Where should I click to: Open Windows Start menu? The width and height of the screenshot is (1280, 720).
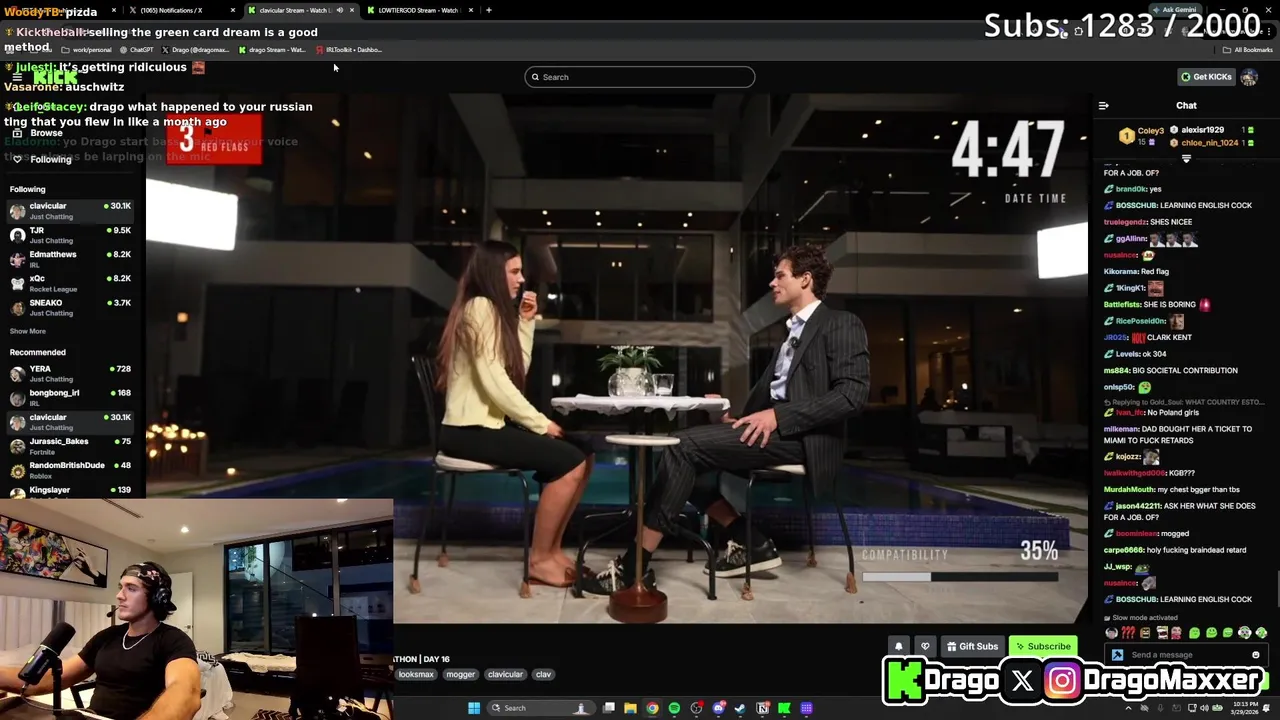(473, 708)
